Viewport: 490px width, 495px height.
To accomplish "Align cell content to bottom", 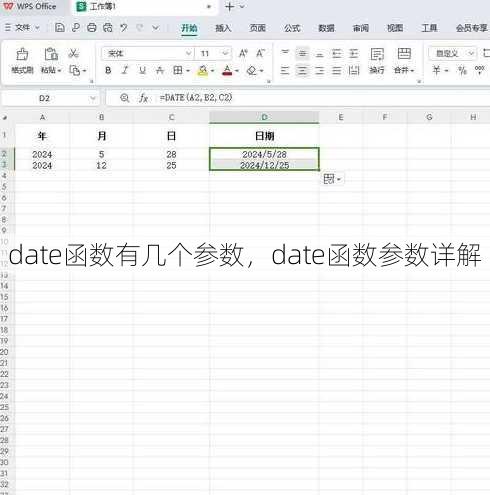I will coord(319,53).
